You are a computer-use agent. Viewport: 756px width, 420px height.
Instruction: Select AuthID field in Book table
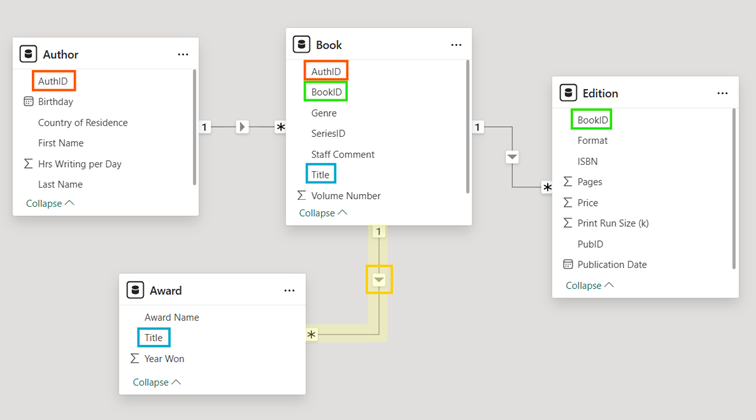[326, 71]
